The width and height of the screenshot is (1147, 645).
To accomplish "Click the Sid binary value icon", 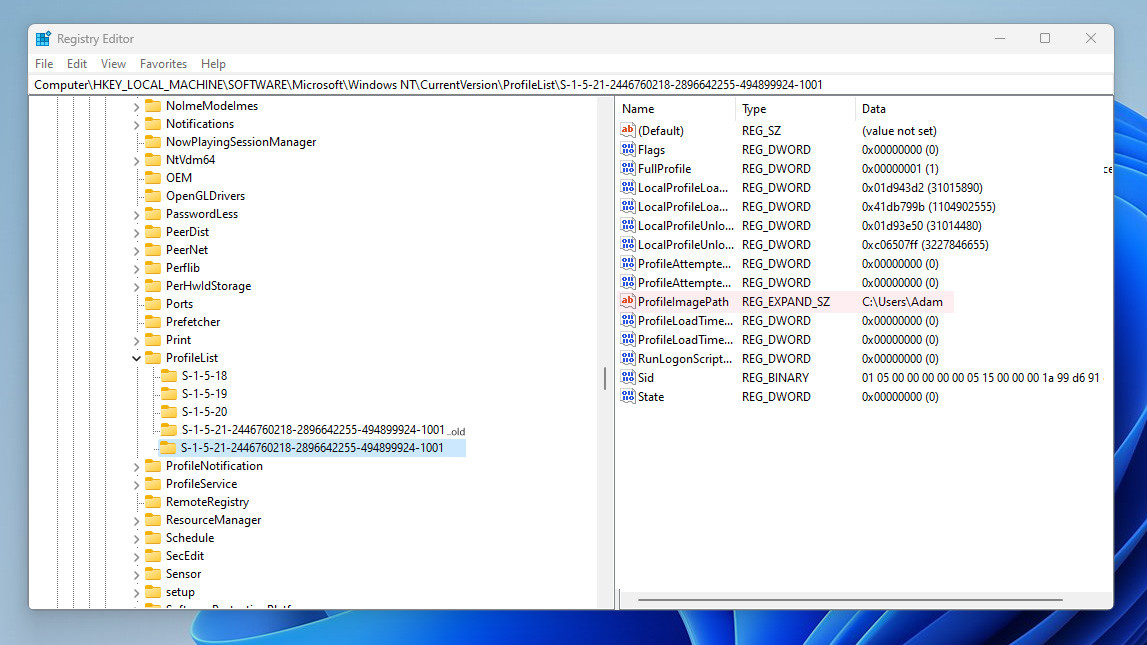I will [628, 377].
